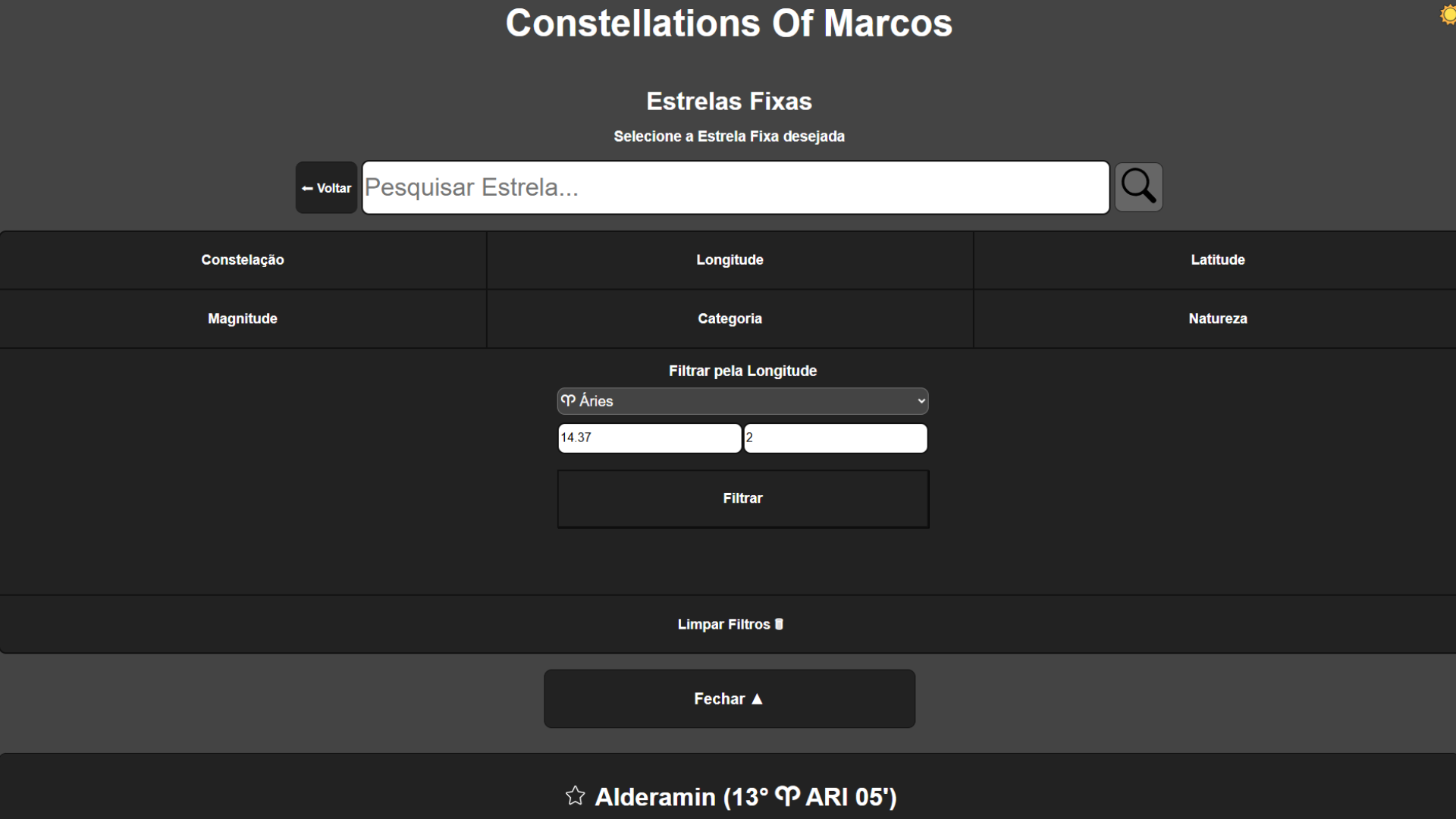Select the Magnitude filter header

coord(242,318)
